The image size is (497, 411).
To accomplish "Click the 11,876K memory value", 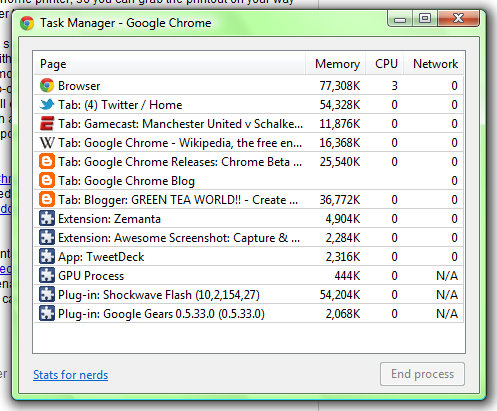I will [340, 124].
